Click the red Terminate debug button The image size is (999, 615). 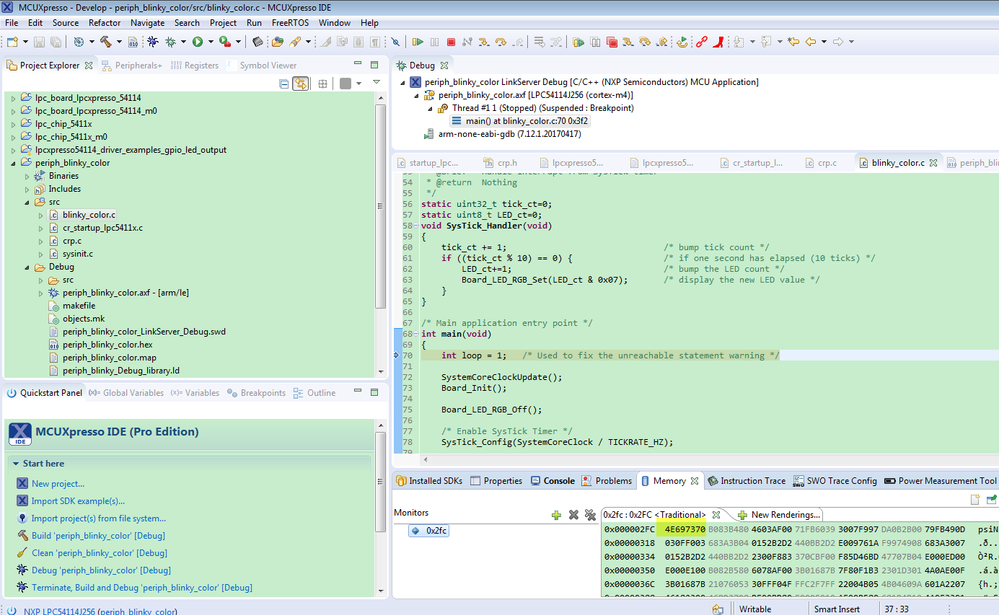click(x=451, y=42)
